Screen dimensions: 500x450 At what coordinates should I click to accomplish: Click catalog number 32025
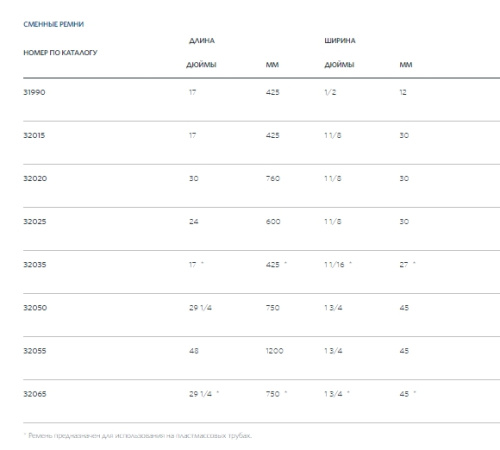coord(35,221)
